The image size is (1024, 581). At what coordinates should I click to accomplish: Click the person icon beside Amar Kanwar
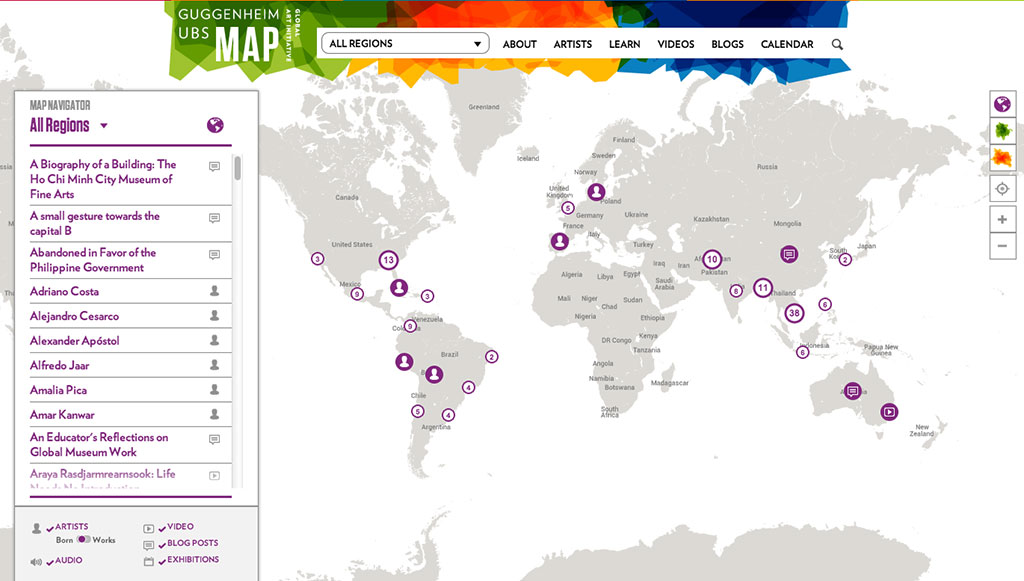coord(214,415)
